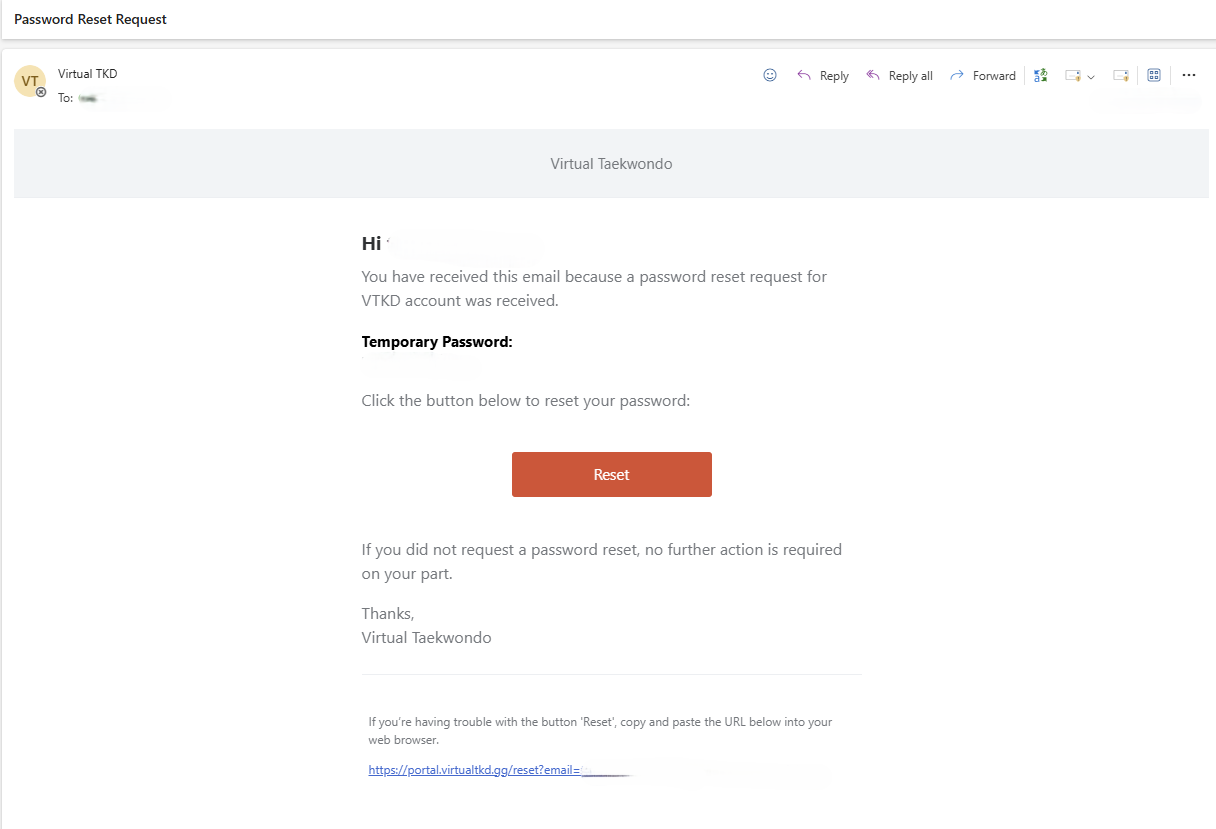The width and height of the screenshot is (1216, 829).
Task: Click the Virtual TKD sender name
Action: click(x=88, y=74)
